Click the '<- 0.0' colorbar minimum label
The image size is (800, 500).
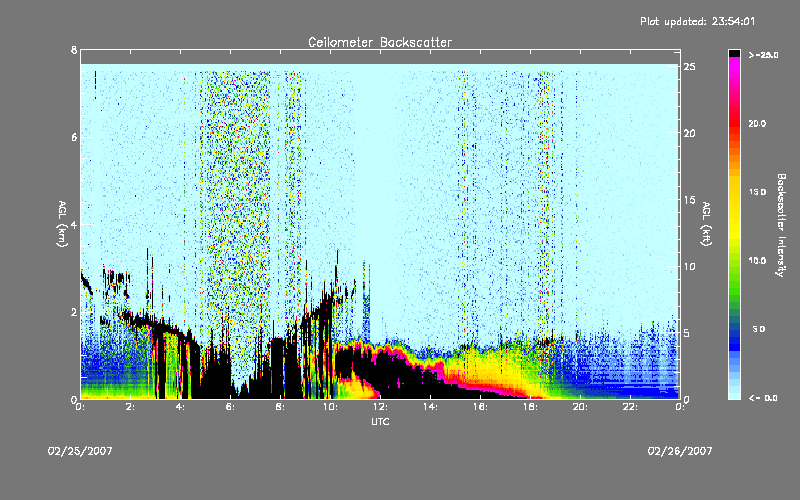pyautogui.click(x=763, y=398)
